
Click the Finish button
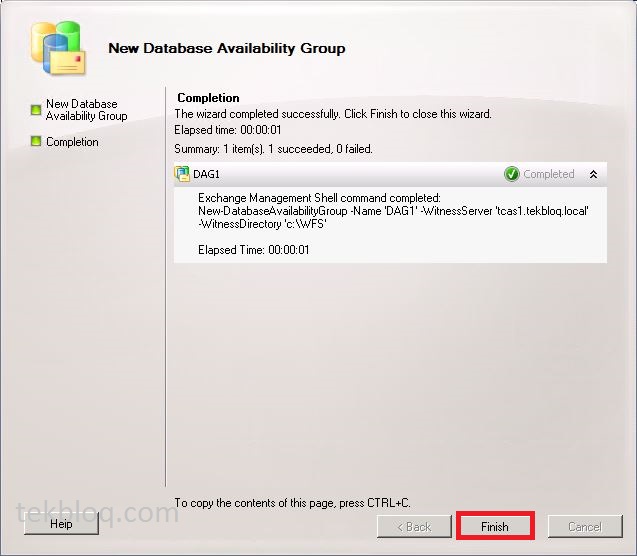click(495, 526)
